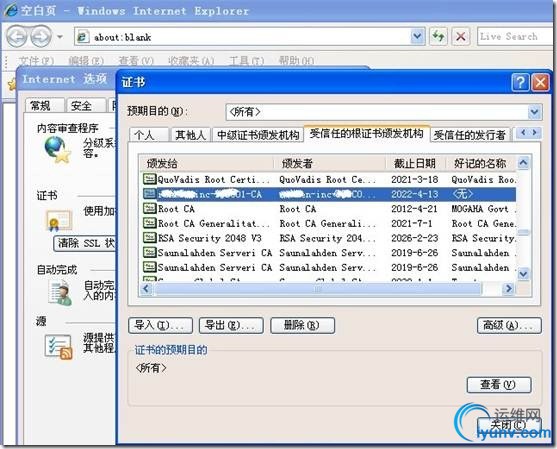557x449 pixels.
Task: Click the horizontal scroll right arrow
Action: 509,288
